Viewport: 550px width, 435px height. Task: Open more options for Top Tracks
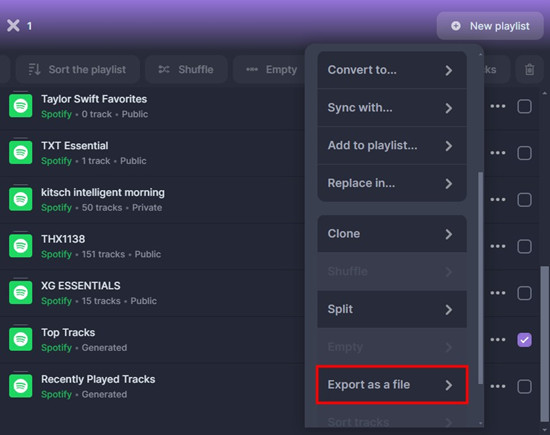pos(498,340)
